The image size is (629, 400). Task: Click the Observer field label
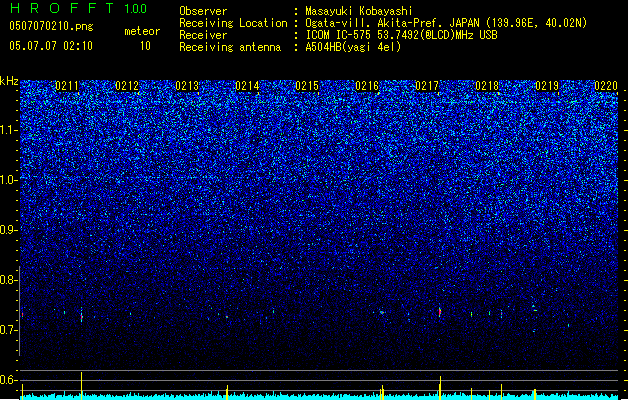pyautogui.click(x=203, y=11)
